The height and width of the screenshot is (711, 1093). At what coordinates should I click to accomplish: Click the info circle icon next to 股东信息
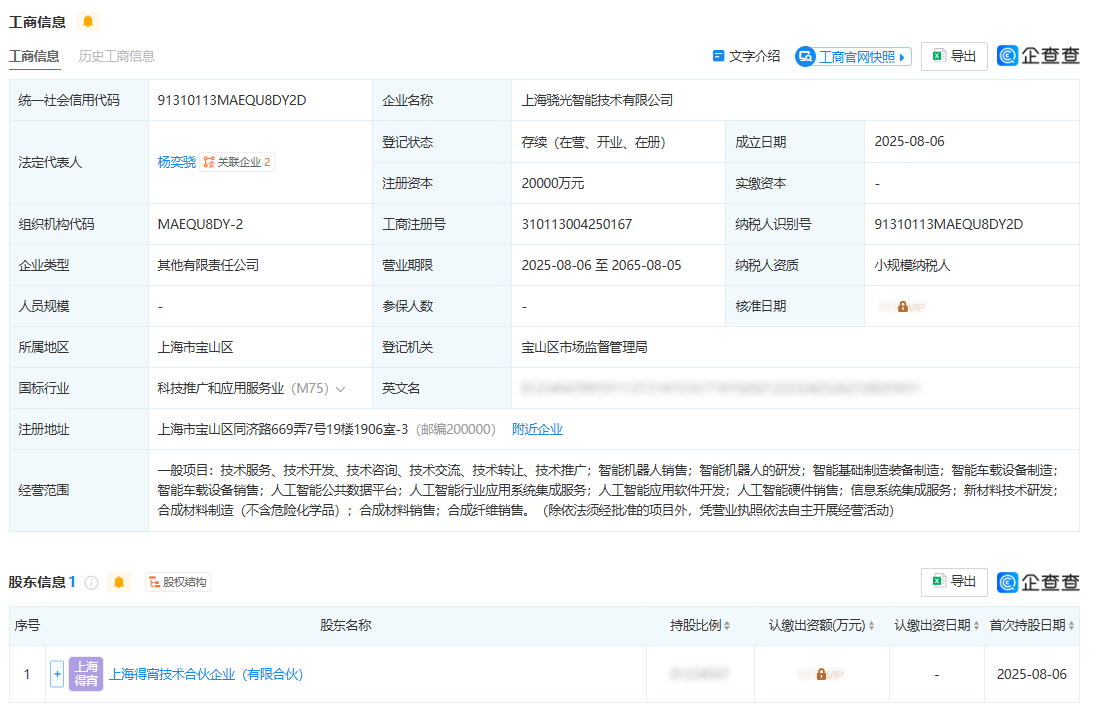91,583
